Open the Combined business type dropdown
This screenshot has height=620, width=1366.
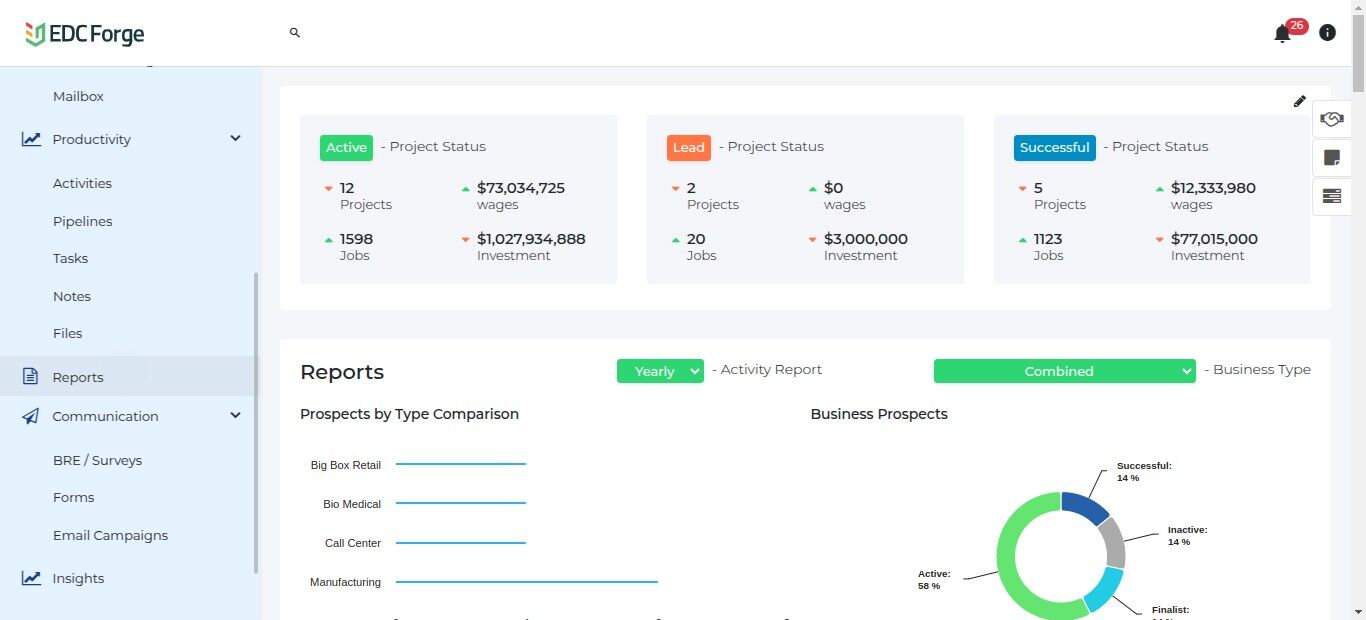[x=1064, y=371]
